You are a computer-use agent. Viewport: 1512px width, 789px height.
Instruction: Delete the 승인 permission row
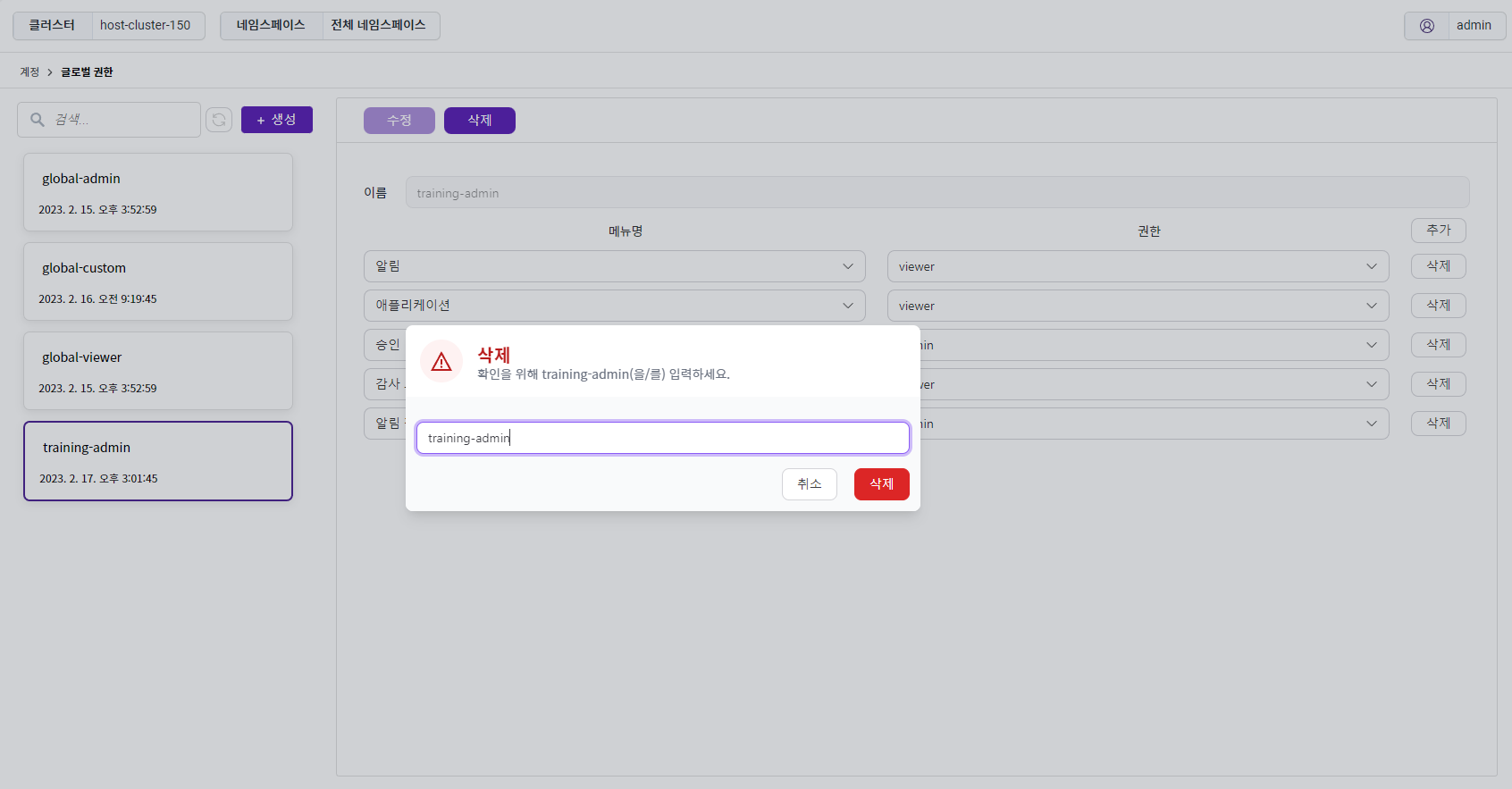1439,345
